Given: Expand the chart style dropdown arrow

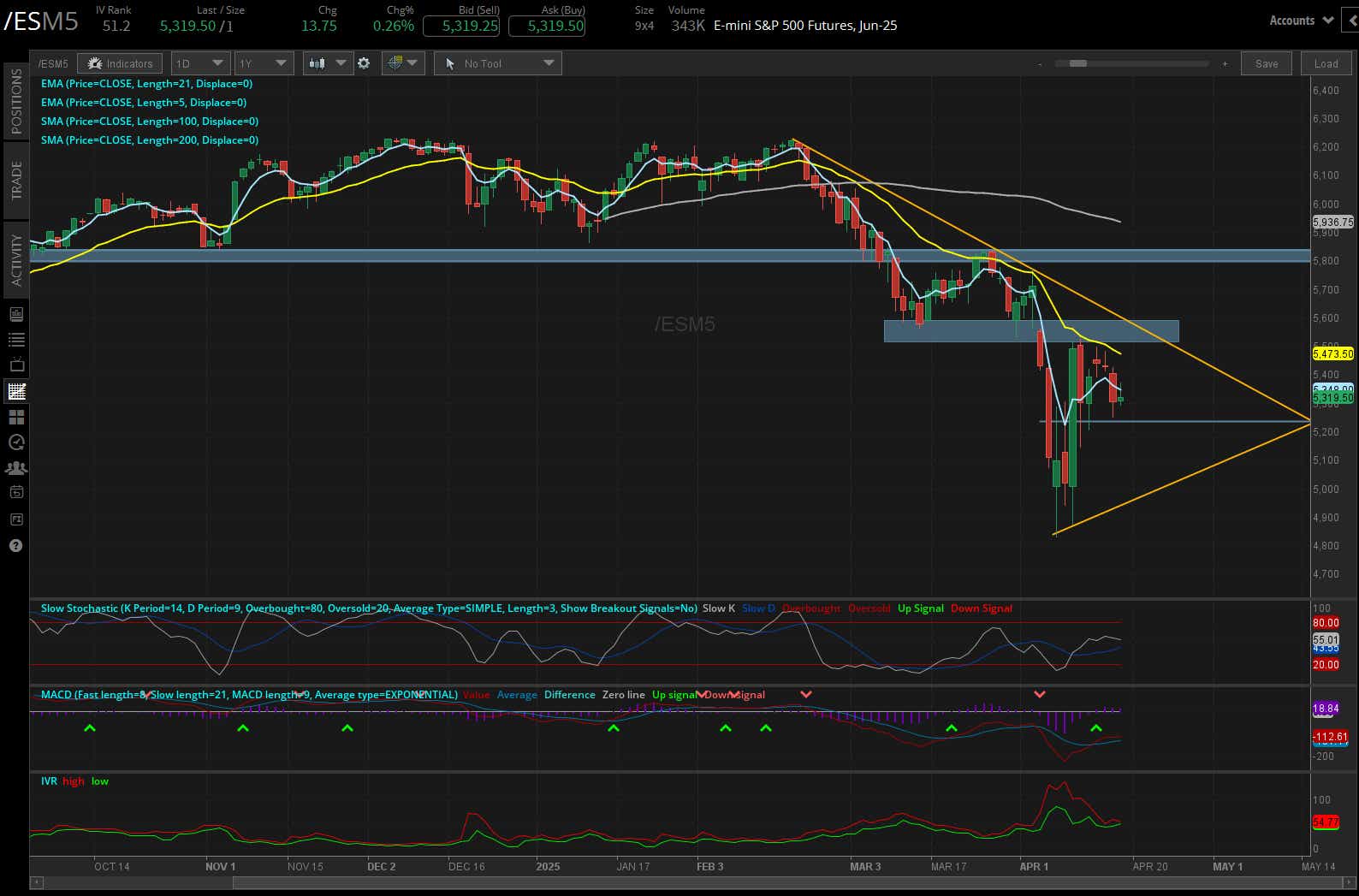Looking at the screenshot, I should point(341,63).
